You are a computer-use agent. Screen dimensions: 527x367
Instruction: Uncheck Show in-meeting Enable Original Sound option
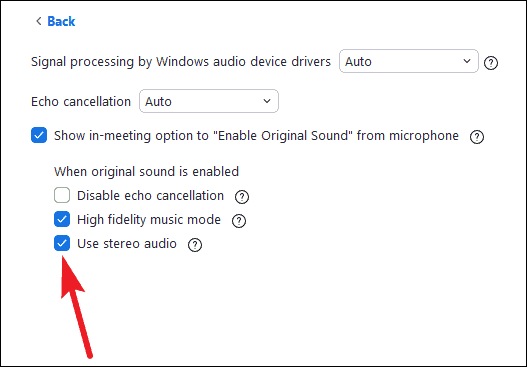coord(39,135)
